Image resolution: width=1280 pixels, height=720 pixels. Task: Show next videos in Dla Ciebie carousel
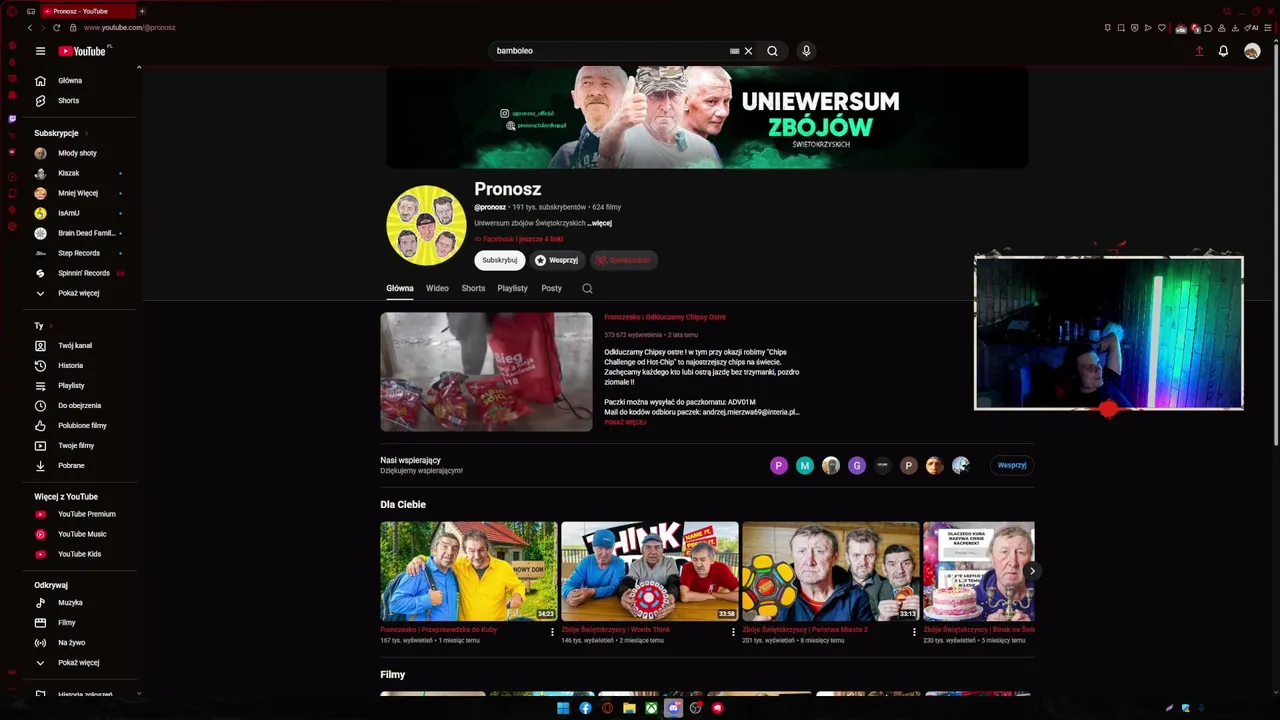pos(1032,571)
